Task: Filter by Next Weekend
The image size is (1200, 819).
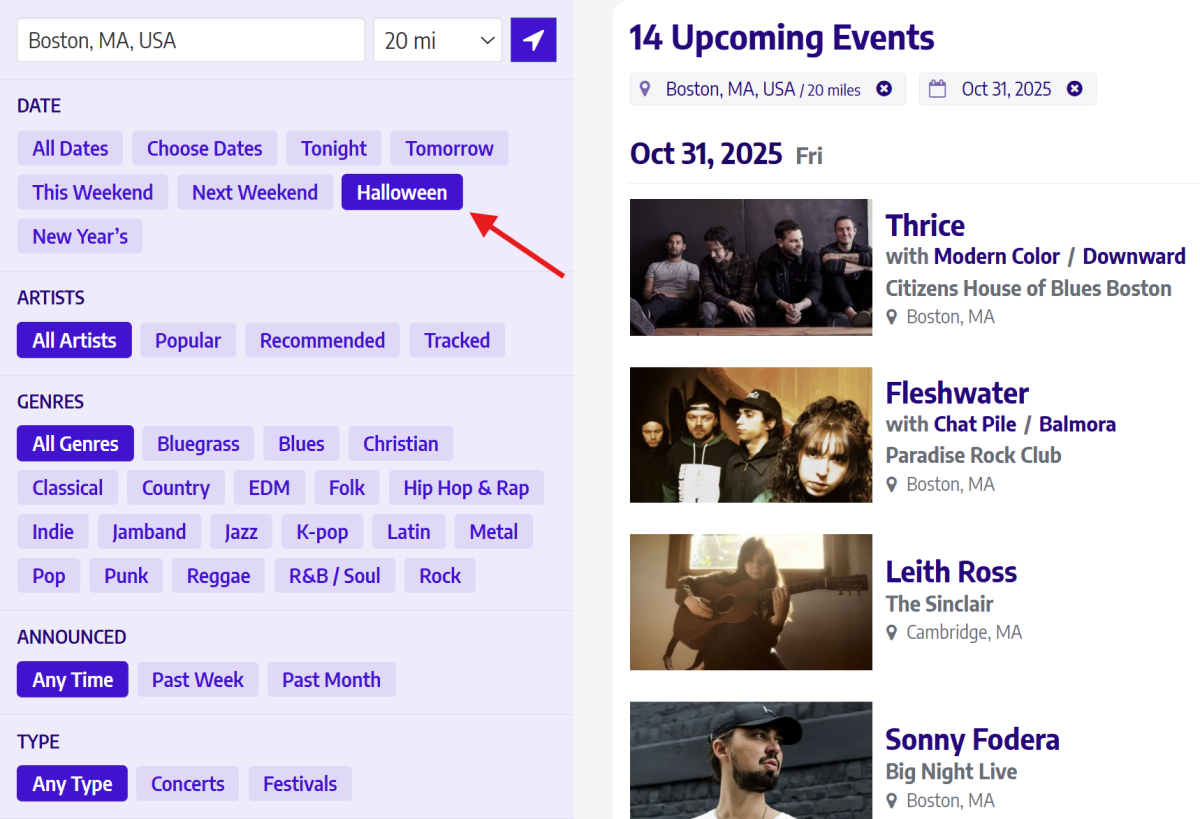Action: (x=255, y=192)
